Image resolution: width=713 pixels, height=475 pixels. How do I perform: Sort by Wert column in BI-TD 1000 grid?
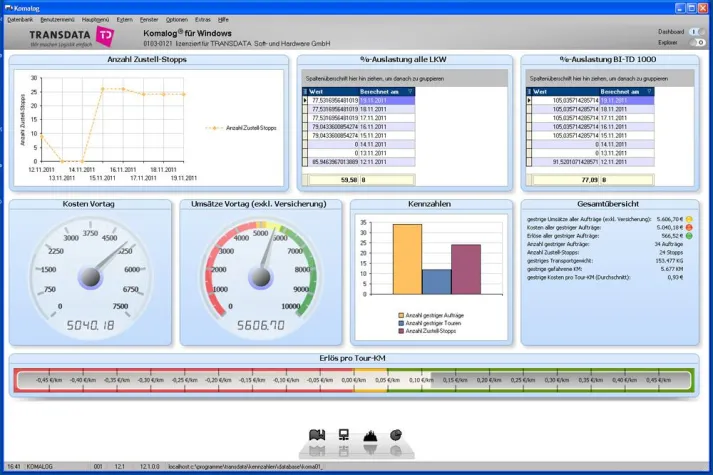[565, 92]
